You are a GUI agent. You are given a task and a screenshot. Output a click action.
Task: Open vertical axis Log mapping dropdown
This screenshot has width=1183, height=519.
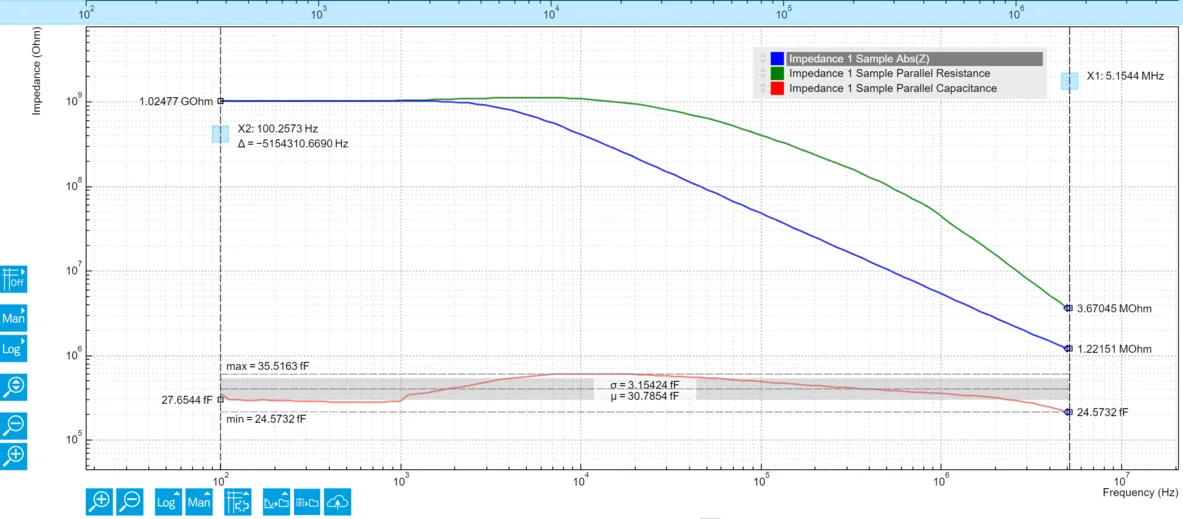pyautogui.click(x=14, y=350)
